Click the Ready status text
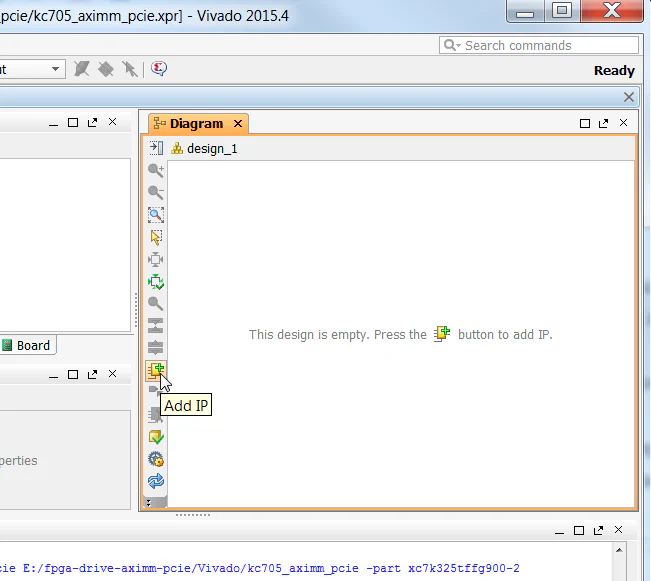 click(x=614, y=71)
